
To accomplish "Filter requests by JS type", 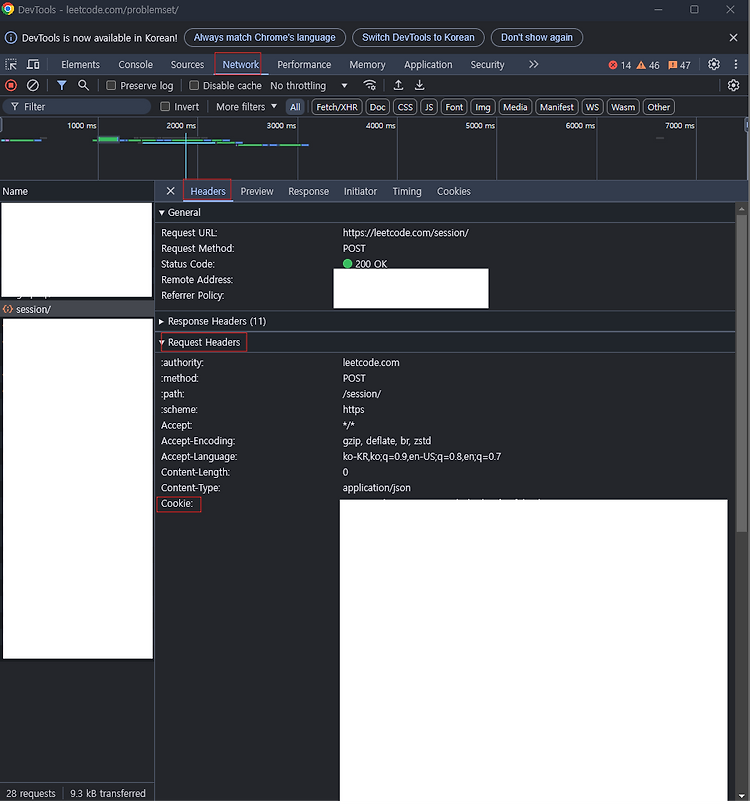I will click(429, 107).
